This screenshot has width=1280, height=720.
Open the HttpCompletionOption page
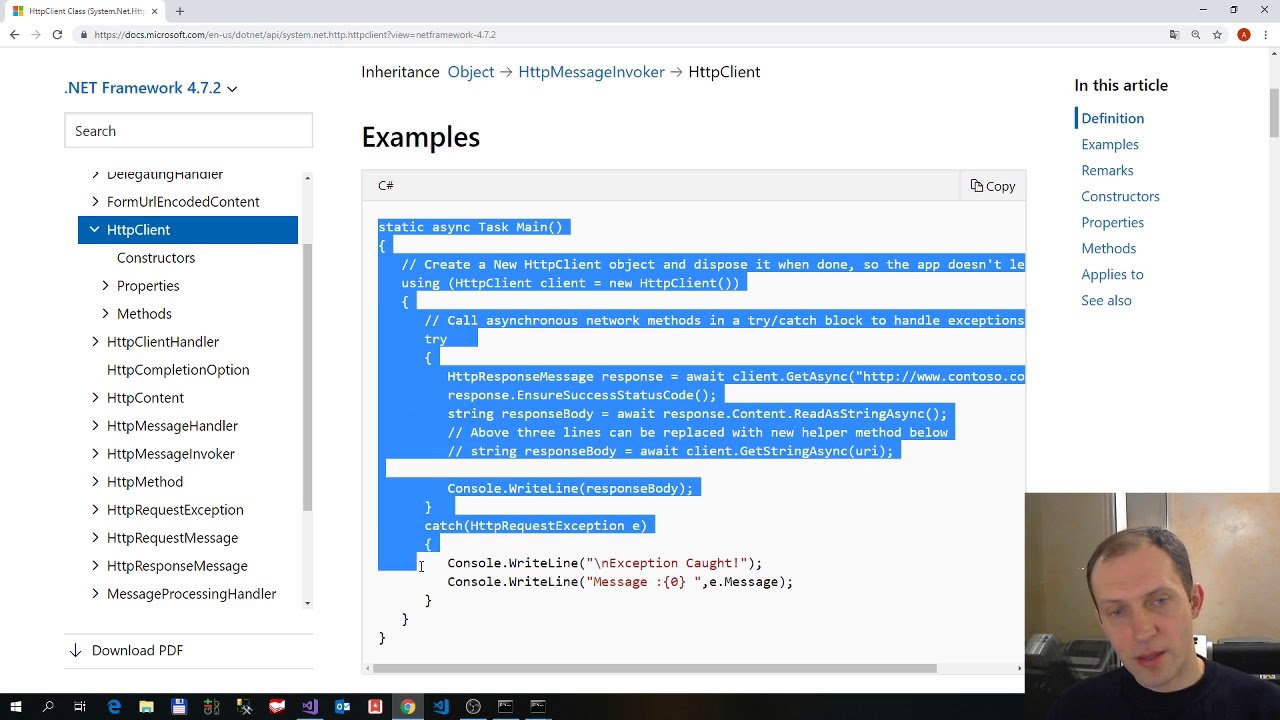[178, 370]
